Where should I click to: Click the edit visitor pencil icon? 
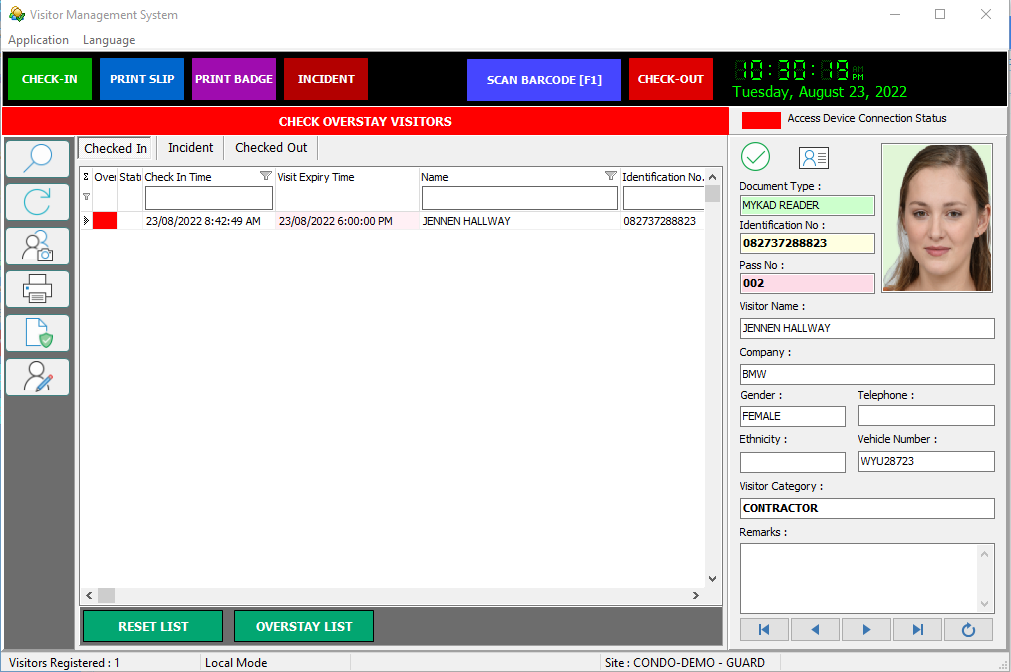[38, 377]
